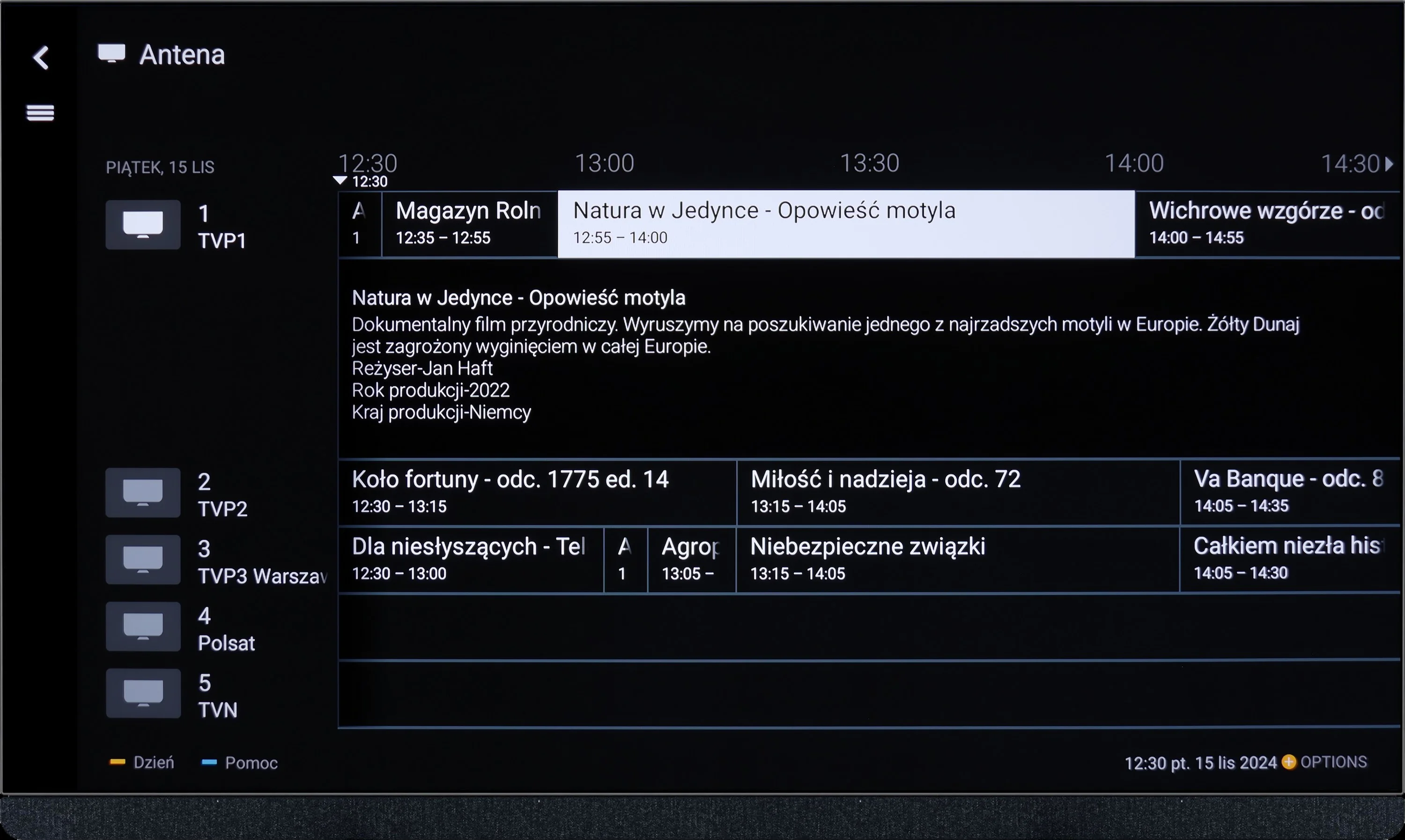
Task: Click the 14:00 timeline header
Action: click(1134, 163)
